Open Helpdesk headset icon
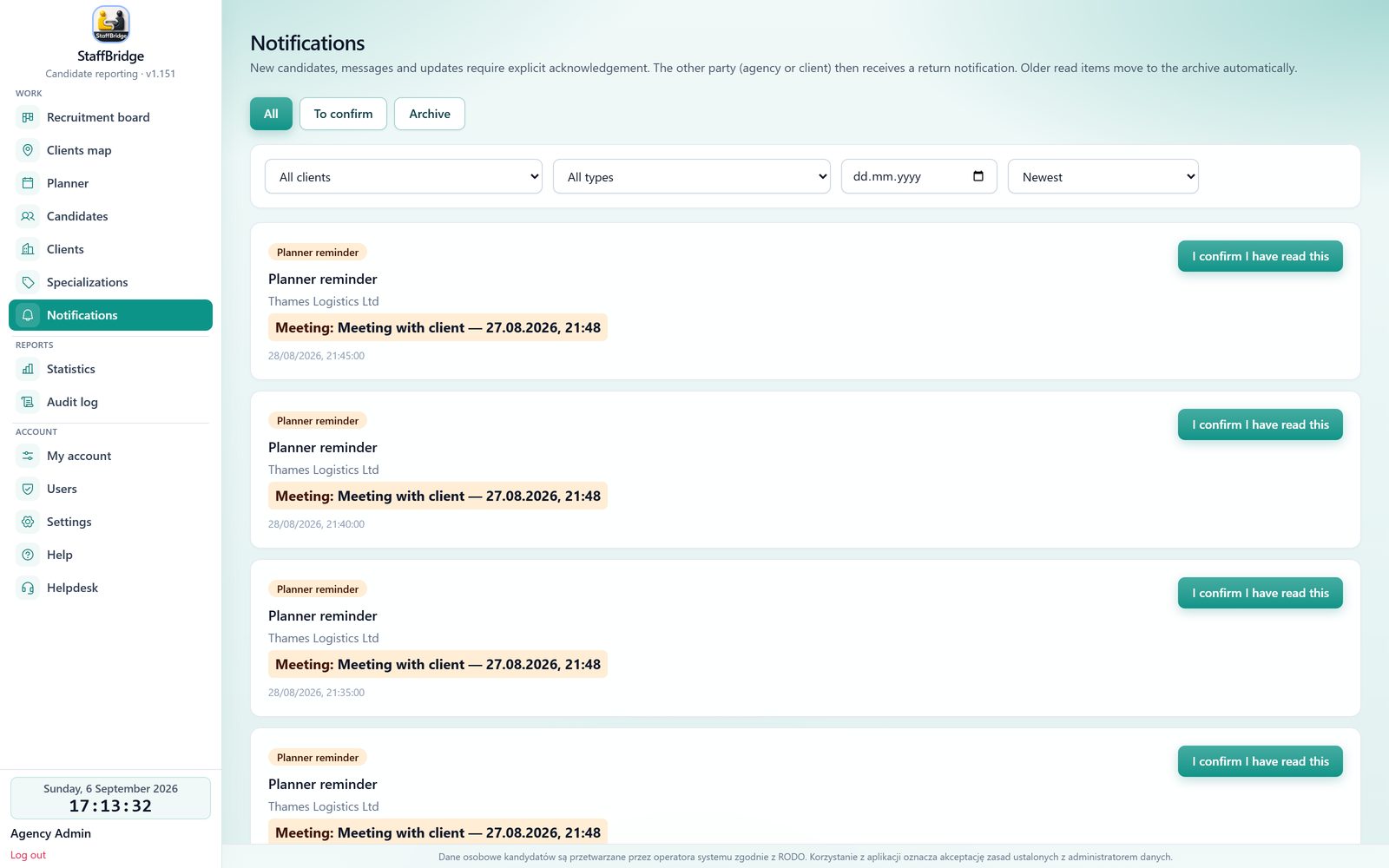The width and height of the screenshot is (1389, 868). [x=28, y=588]
